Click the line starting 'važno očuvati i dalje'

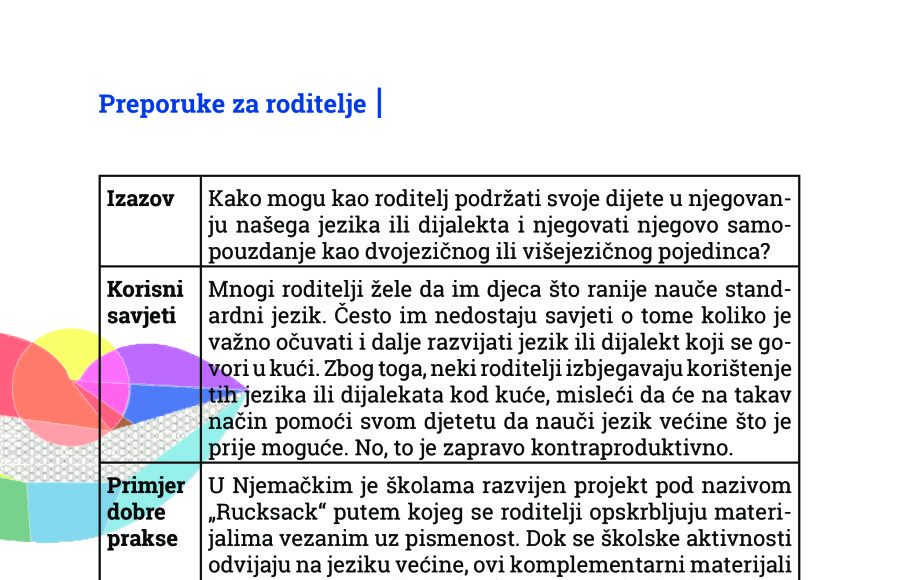(500, 342)
